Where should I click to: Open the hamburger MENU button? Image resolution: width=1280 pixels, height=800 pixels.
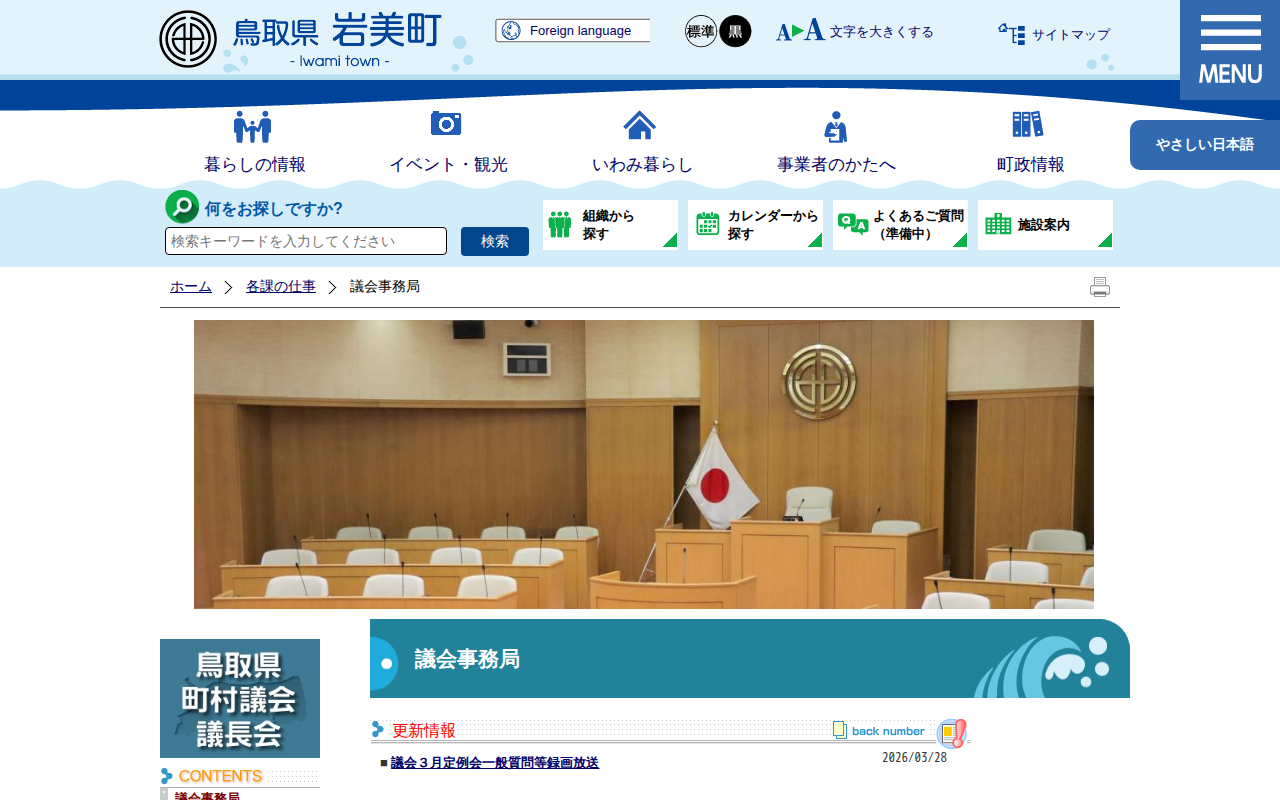[1230, 50]
